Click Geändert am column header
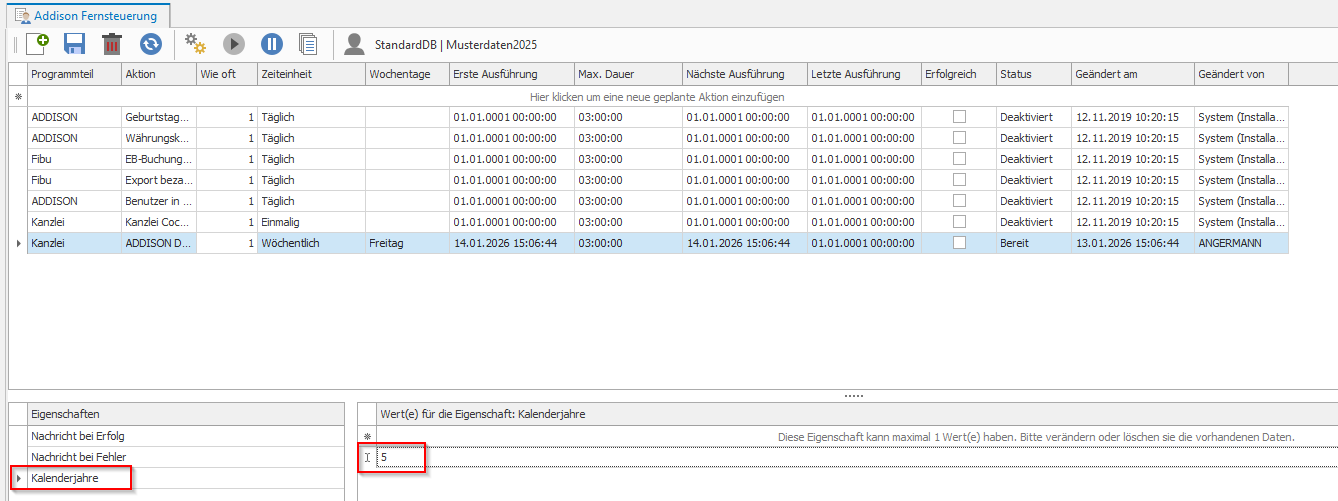Image resolution: width=1338 pixels, height=501 pixels. (1132, 74)
